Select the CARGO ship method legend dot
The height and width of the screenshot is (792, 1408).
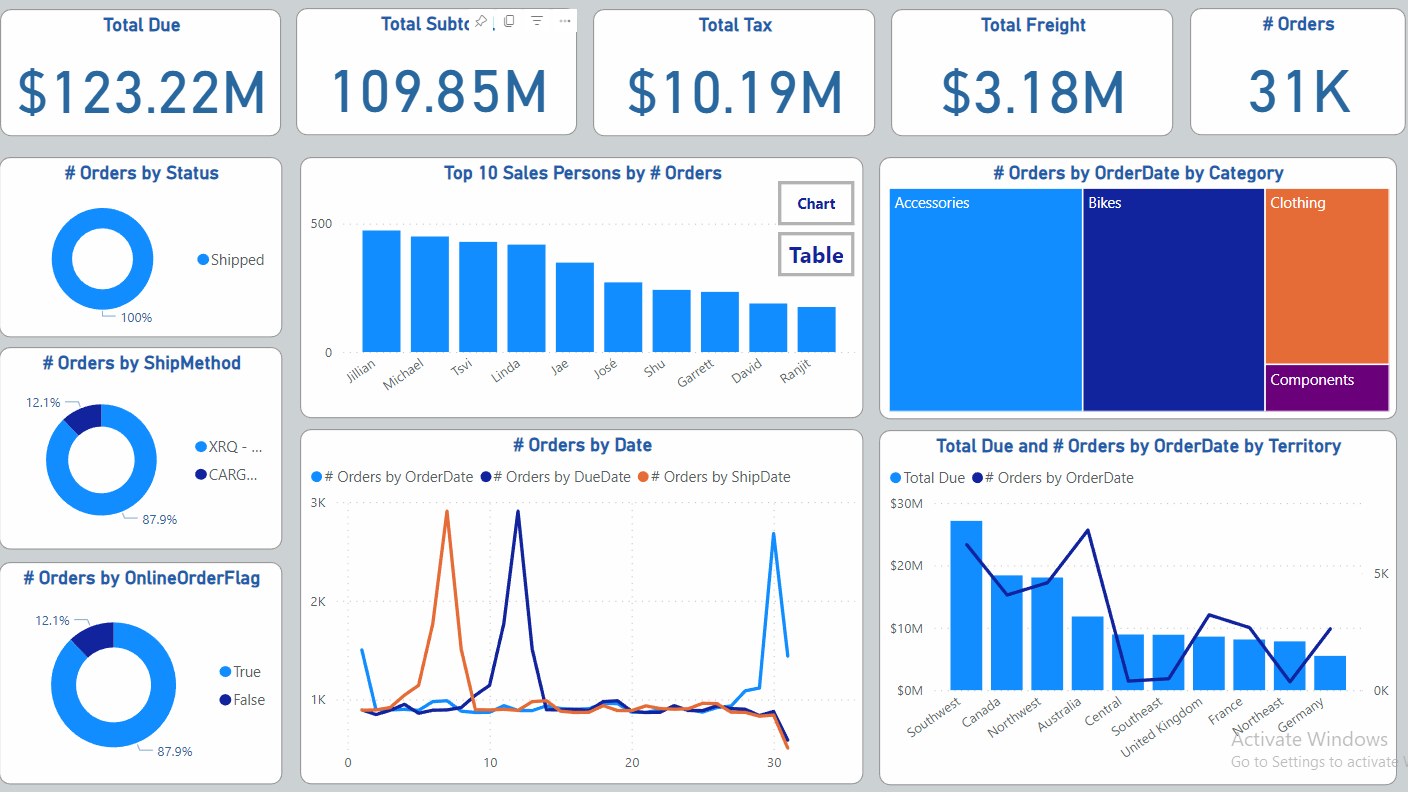coord(201,475)
